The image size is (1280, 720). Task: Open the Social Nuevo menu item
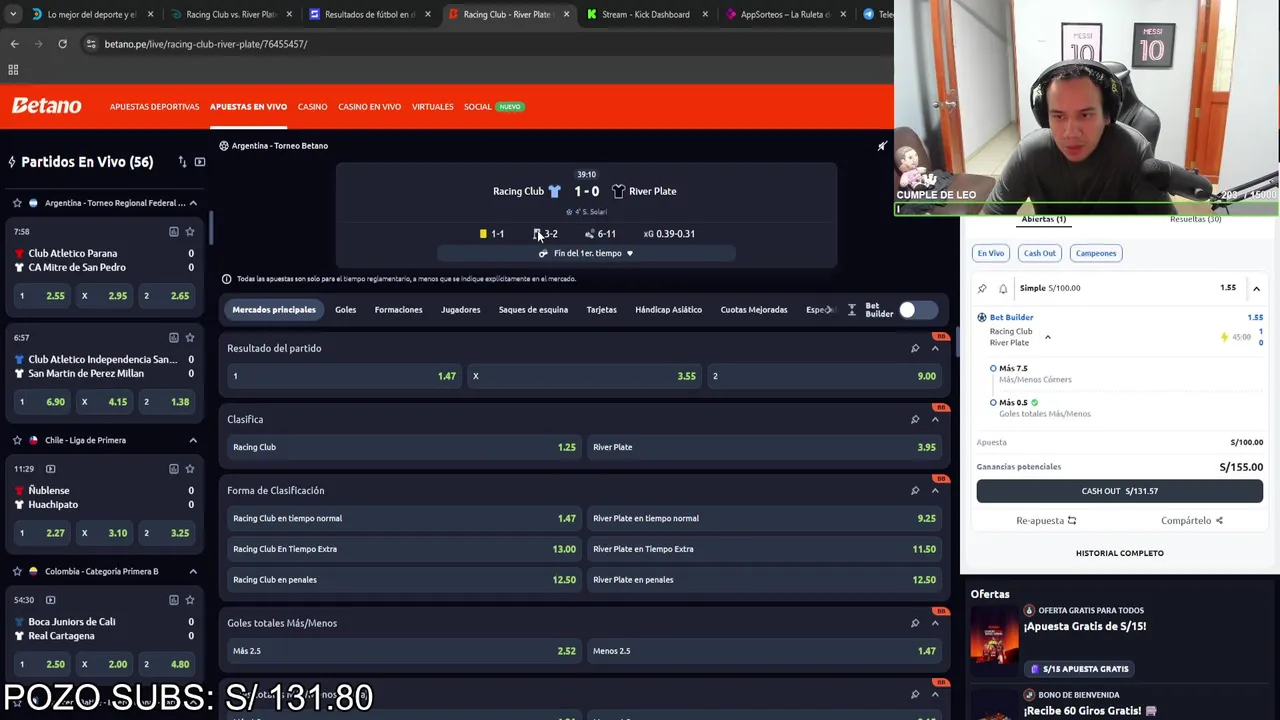click(x=493, y=107)
